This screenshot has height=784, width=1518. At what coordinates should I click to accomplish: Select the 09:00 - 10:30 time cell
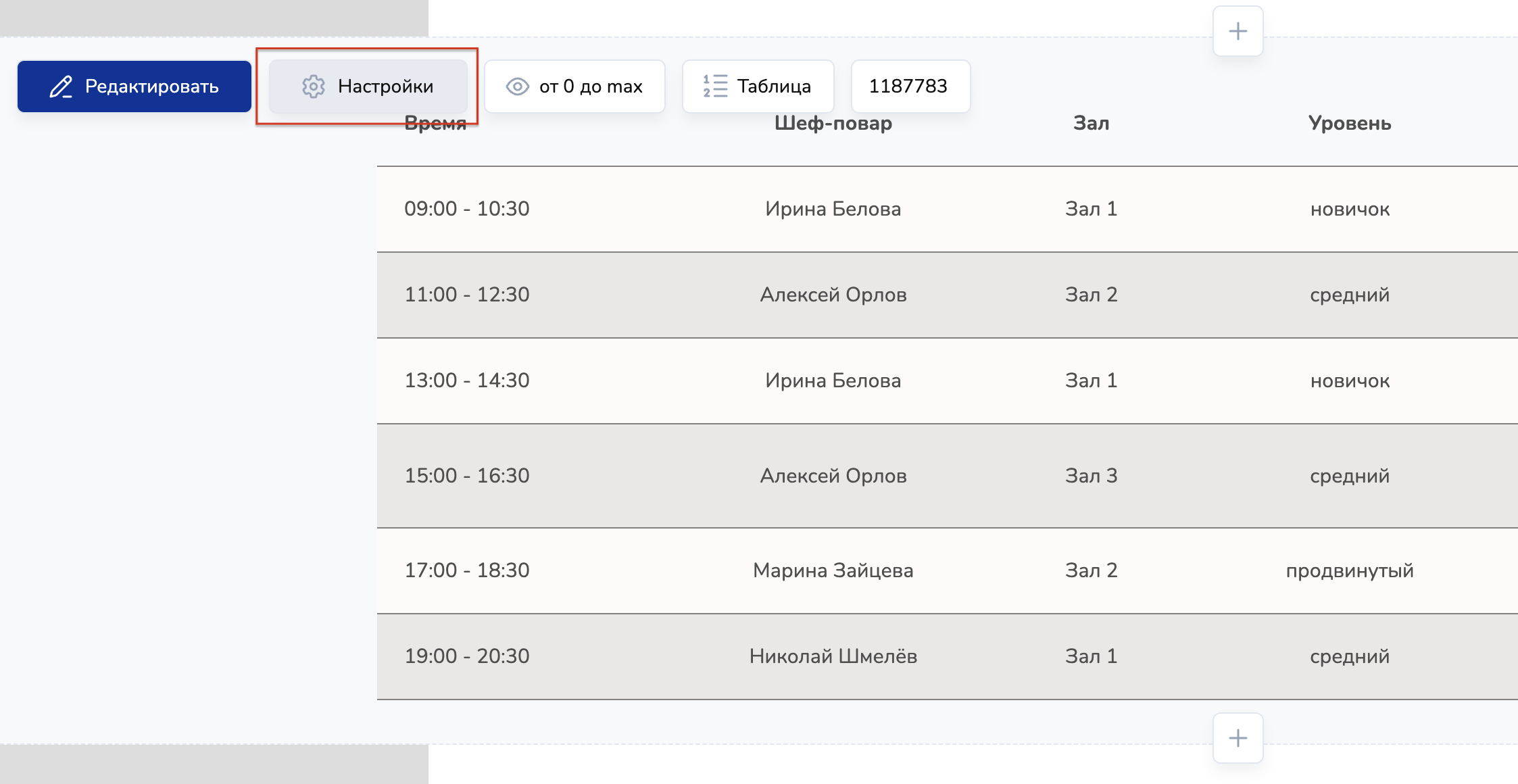tap(466, 209)
